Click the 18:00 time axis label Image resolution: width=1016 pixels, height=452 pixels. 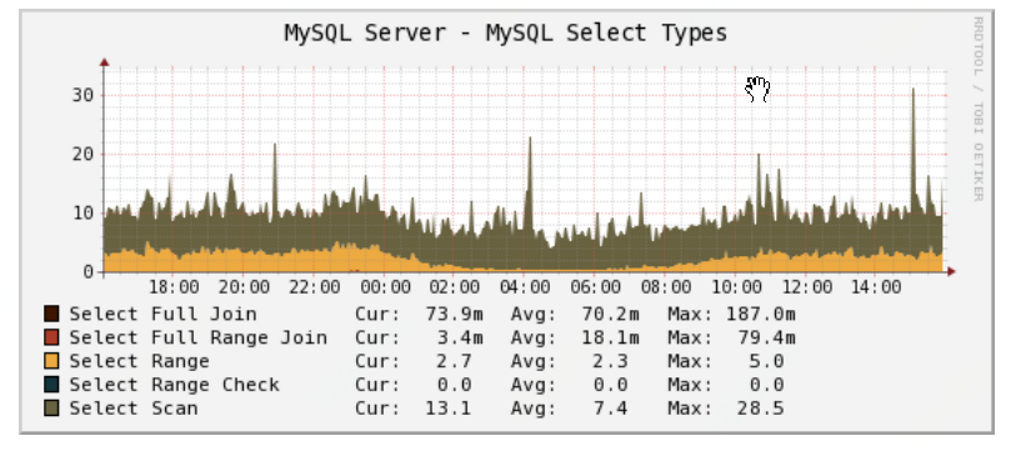tap(175, 287)
